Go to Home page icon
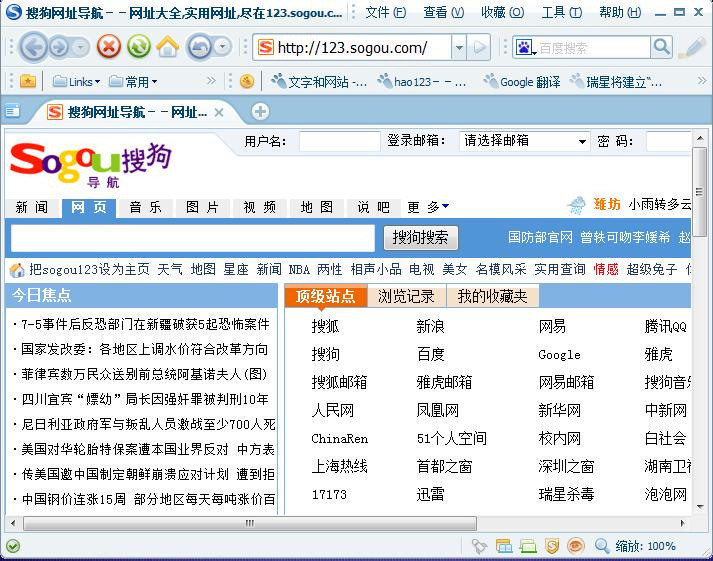 point(168,46)
